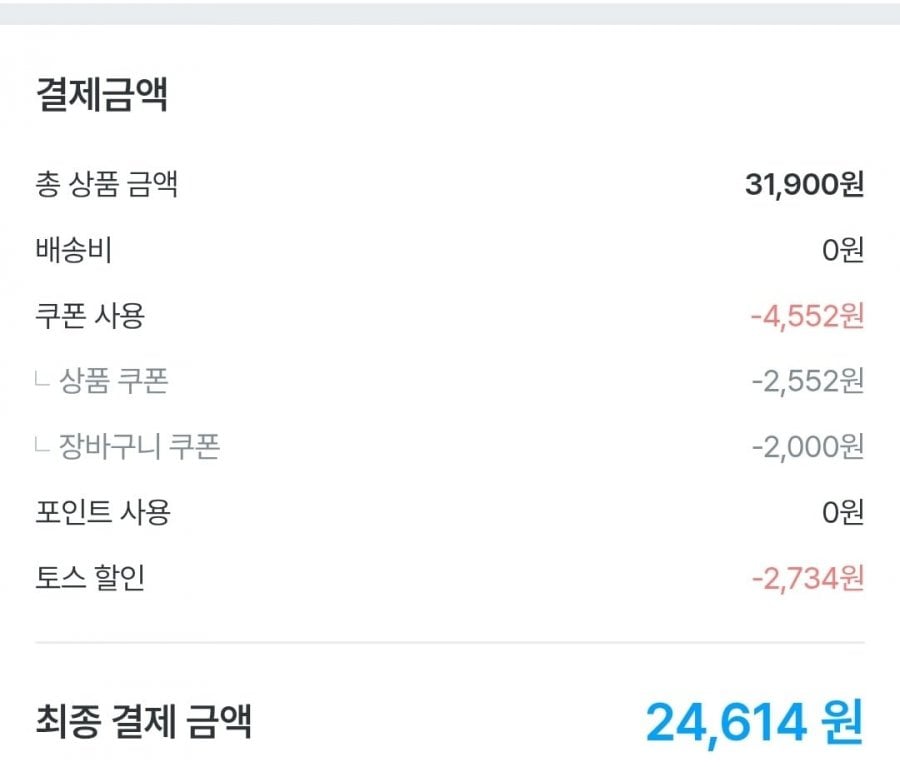Image resolution: width=900 pixels, height=767 pixels.
Task: Select the 총 상품 금액 label
Action: (106, 184)
